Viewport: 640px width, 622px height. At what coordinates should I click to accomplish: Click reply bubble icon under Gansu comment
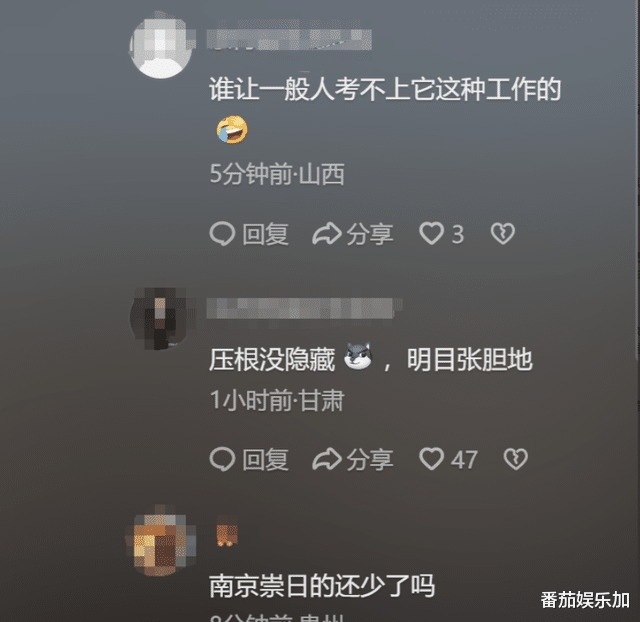coord(222,459)
